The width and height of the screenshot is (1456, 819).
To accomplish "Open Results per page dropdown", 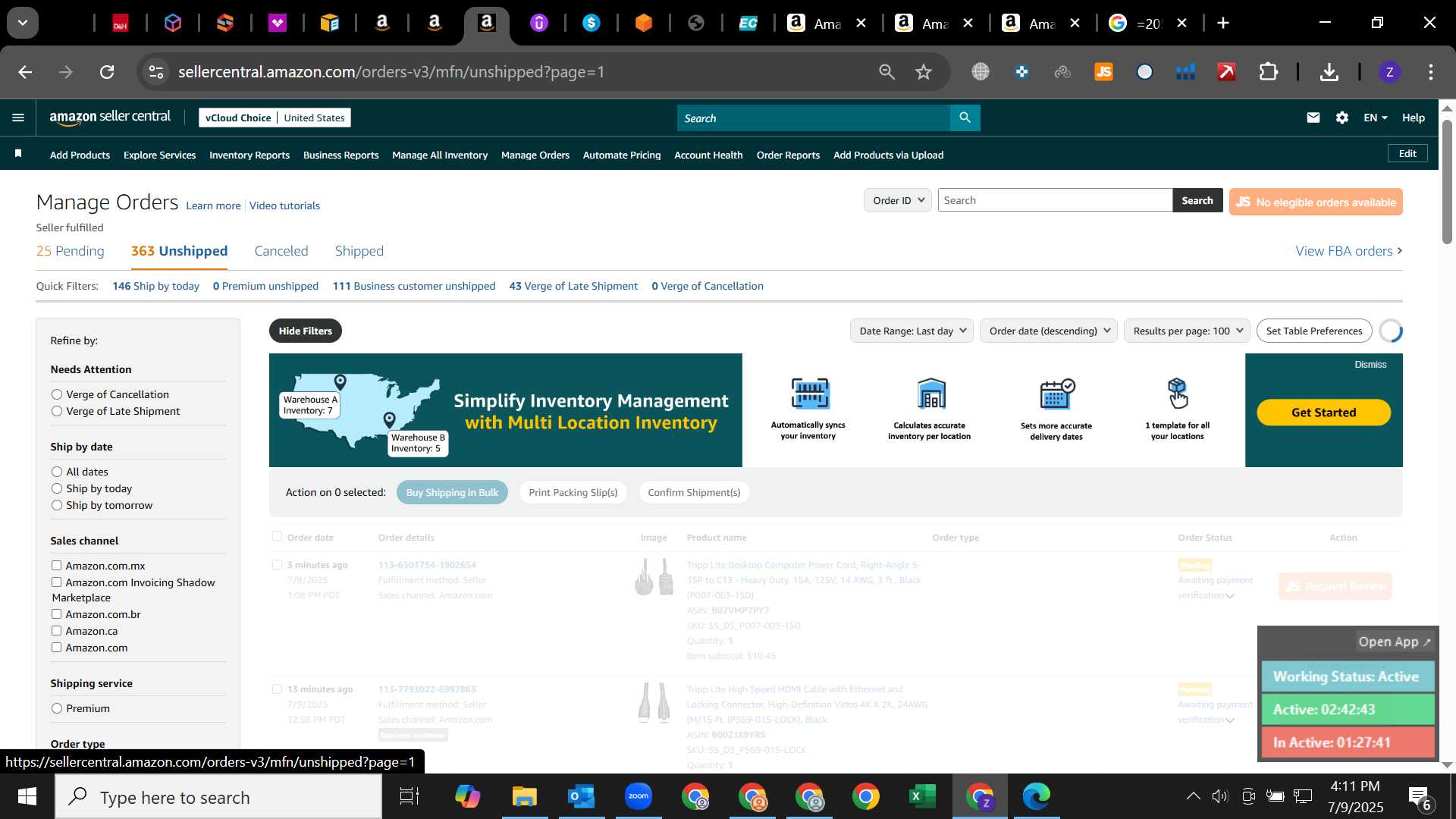I will (1187, 331).
